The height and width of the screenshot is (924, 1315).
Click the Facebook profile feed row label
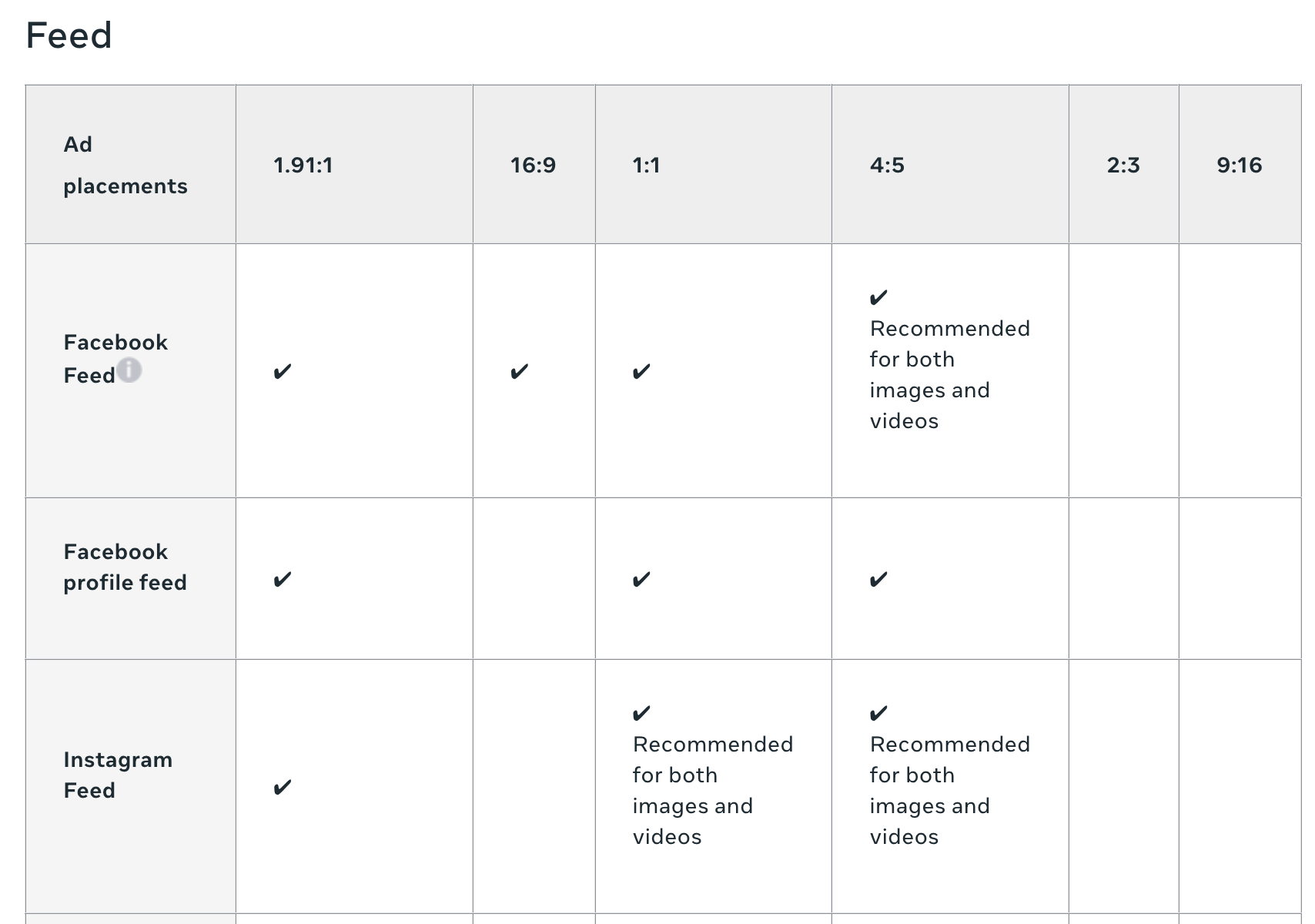coord(125,567)
